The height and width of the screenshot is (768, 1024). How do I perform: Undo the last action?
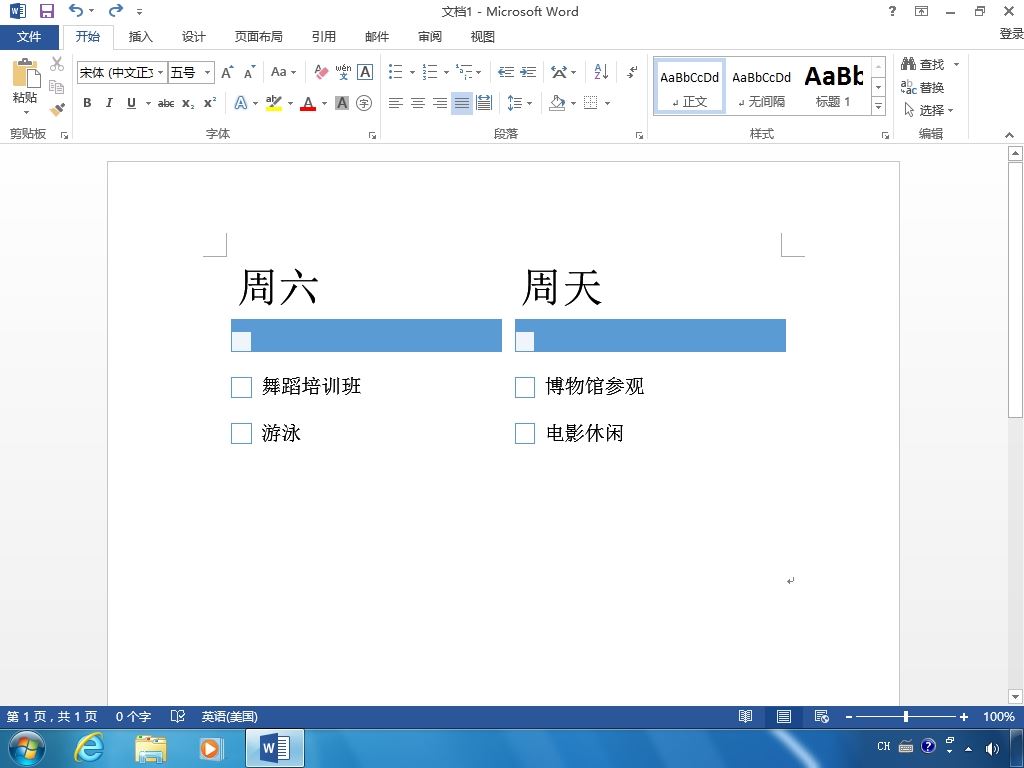tap(76, 10)
